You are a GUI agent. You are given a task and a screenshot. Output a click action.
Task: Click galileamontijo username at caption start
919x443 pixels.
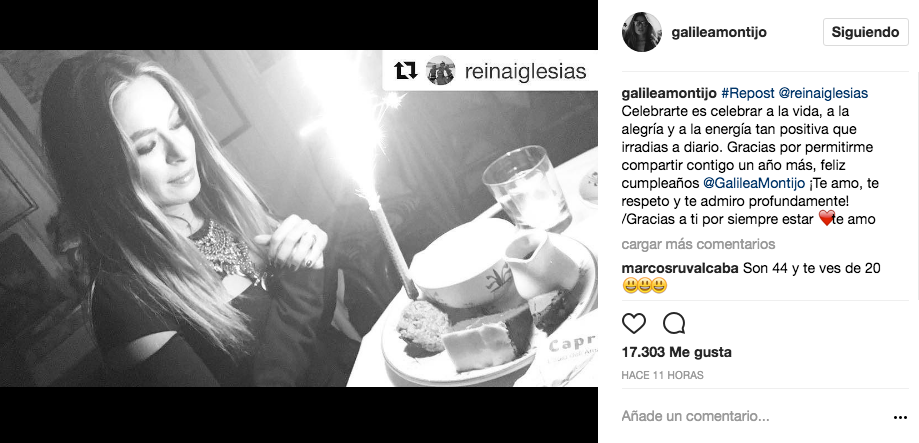[669, 93]
